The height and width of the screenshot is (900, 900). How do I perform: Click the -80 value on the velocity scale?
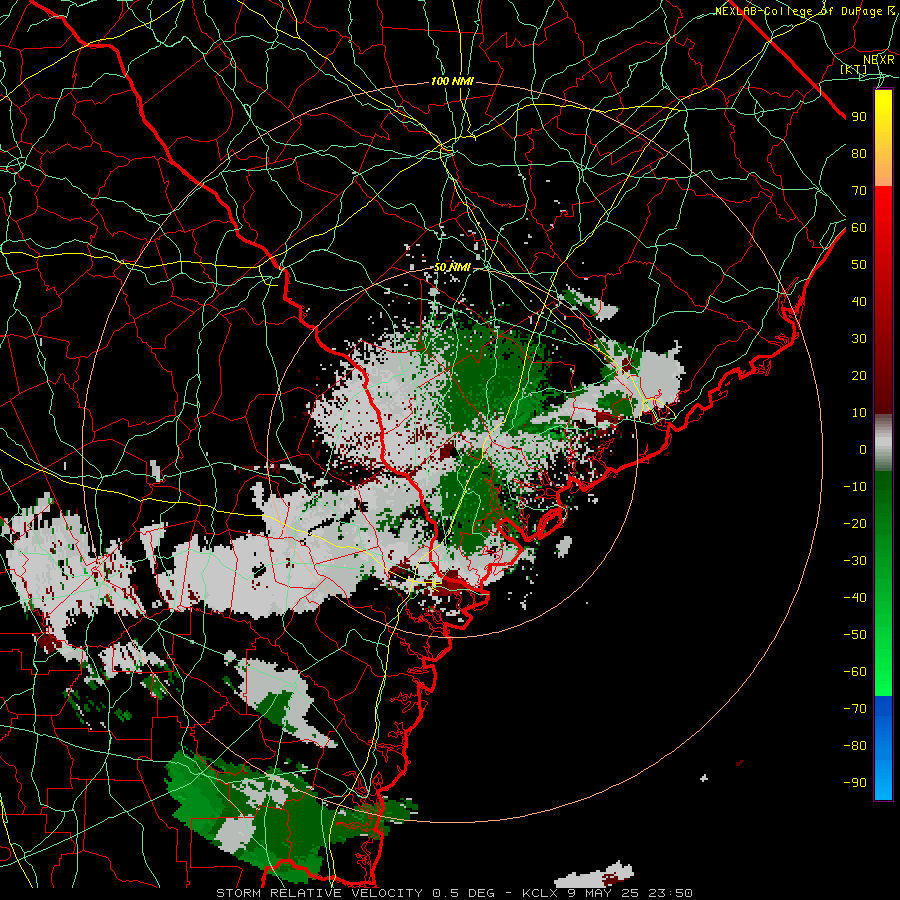coord(855,746)
